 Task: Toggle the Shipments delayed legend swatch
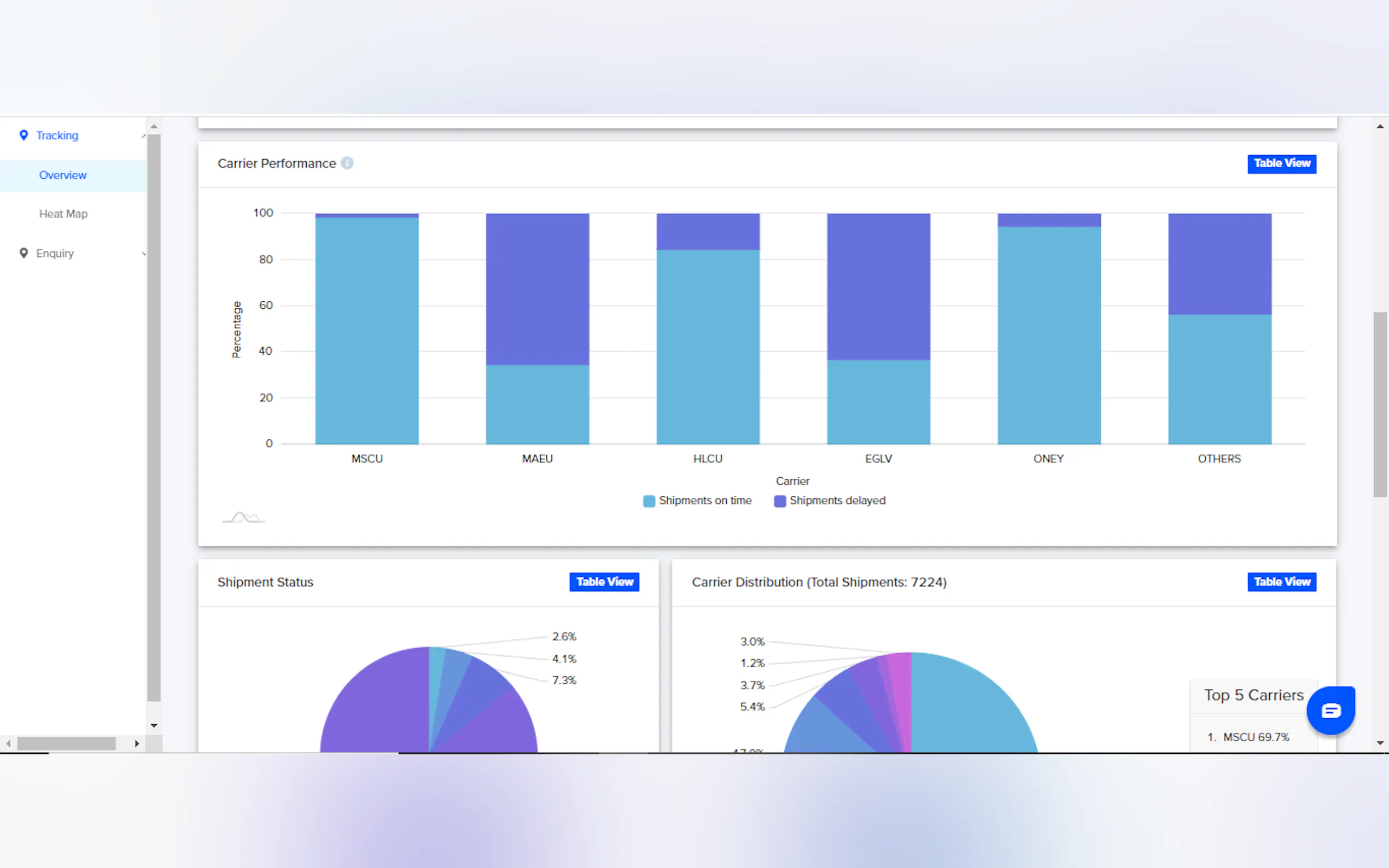coord(780,501)
